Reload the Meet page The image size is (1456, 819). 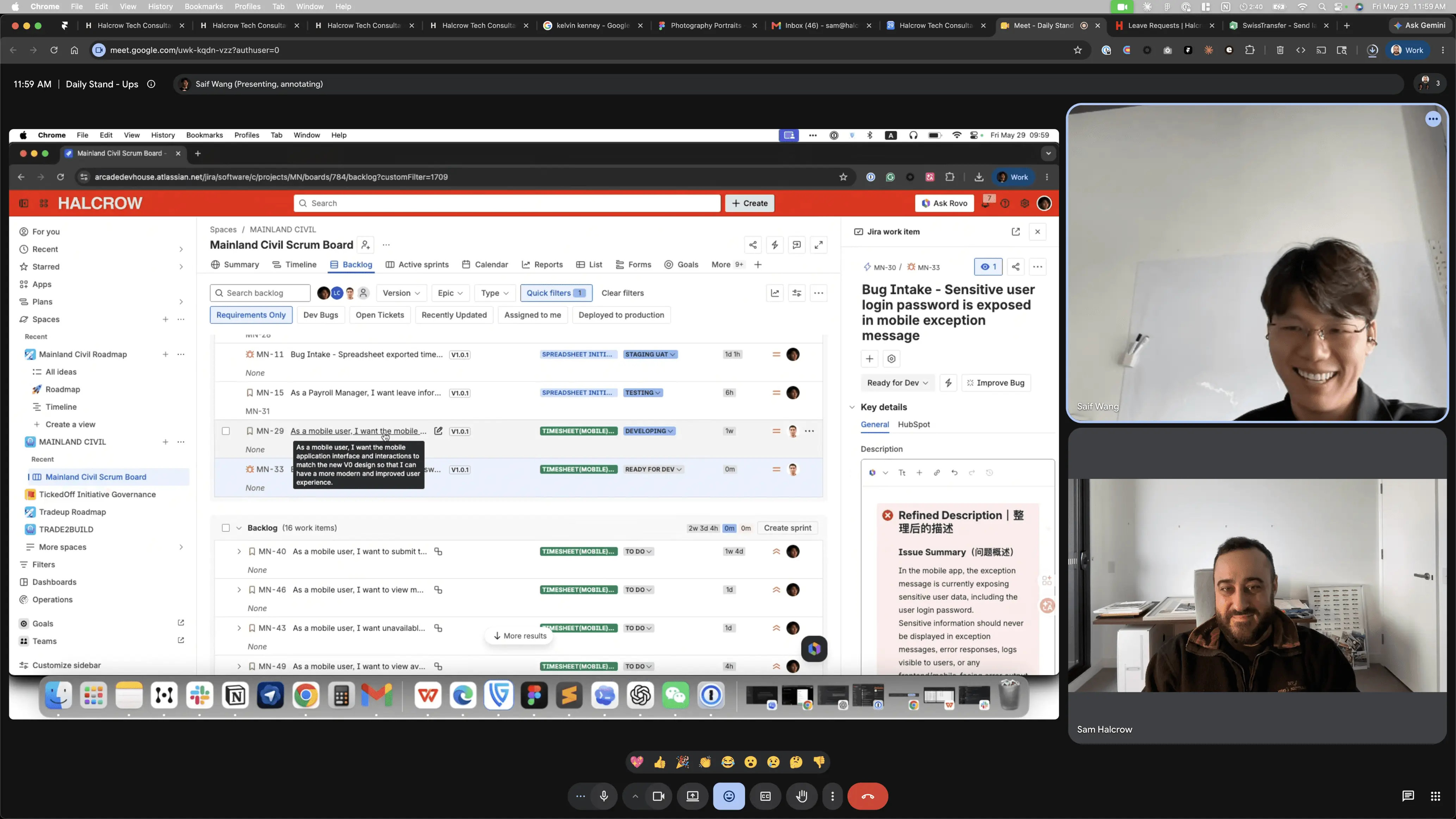point(54,50)
